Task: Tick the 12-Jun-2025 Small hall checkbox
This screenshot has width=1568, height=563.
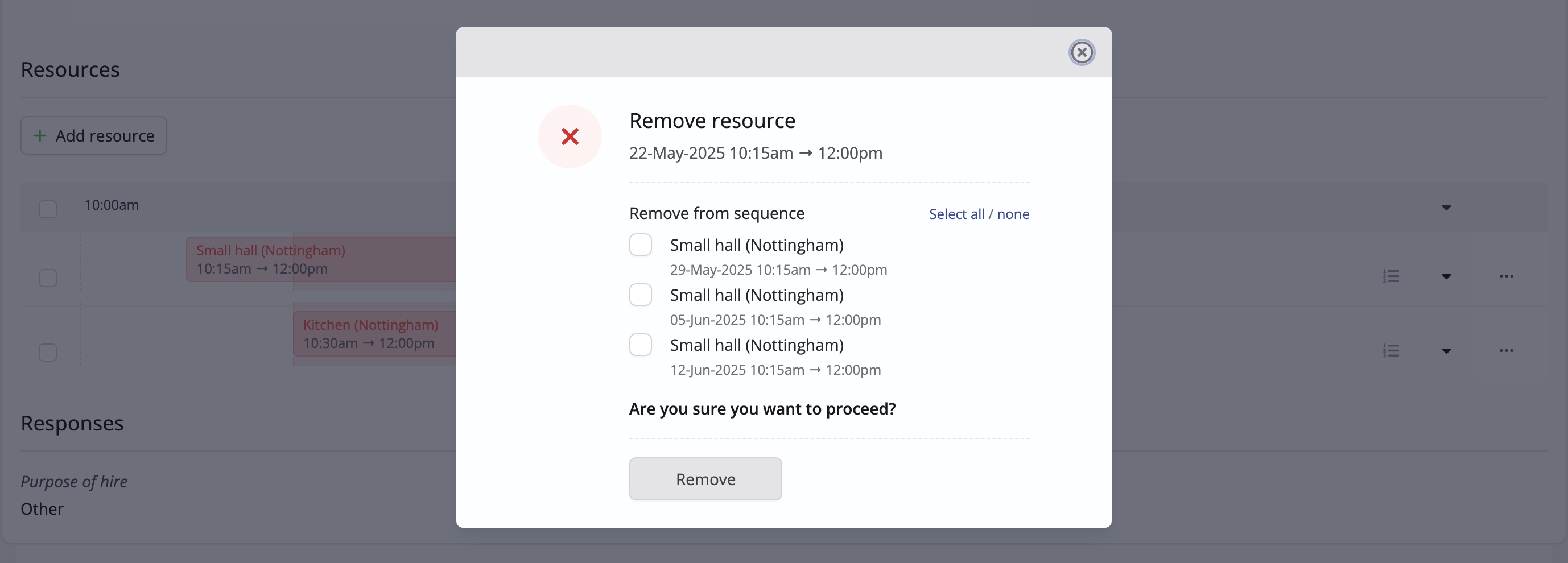Action: tap(639, 345)
